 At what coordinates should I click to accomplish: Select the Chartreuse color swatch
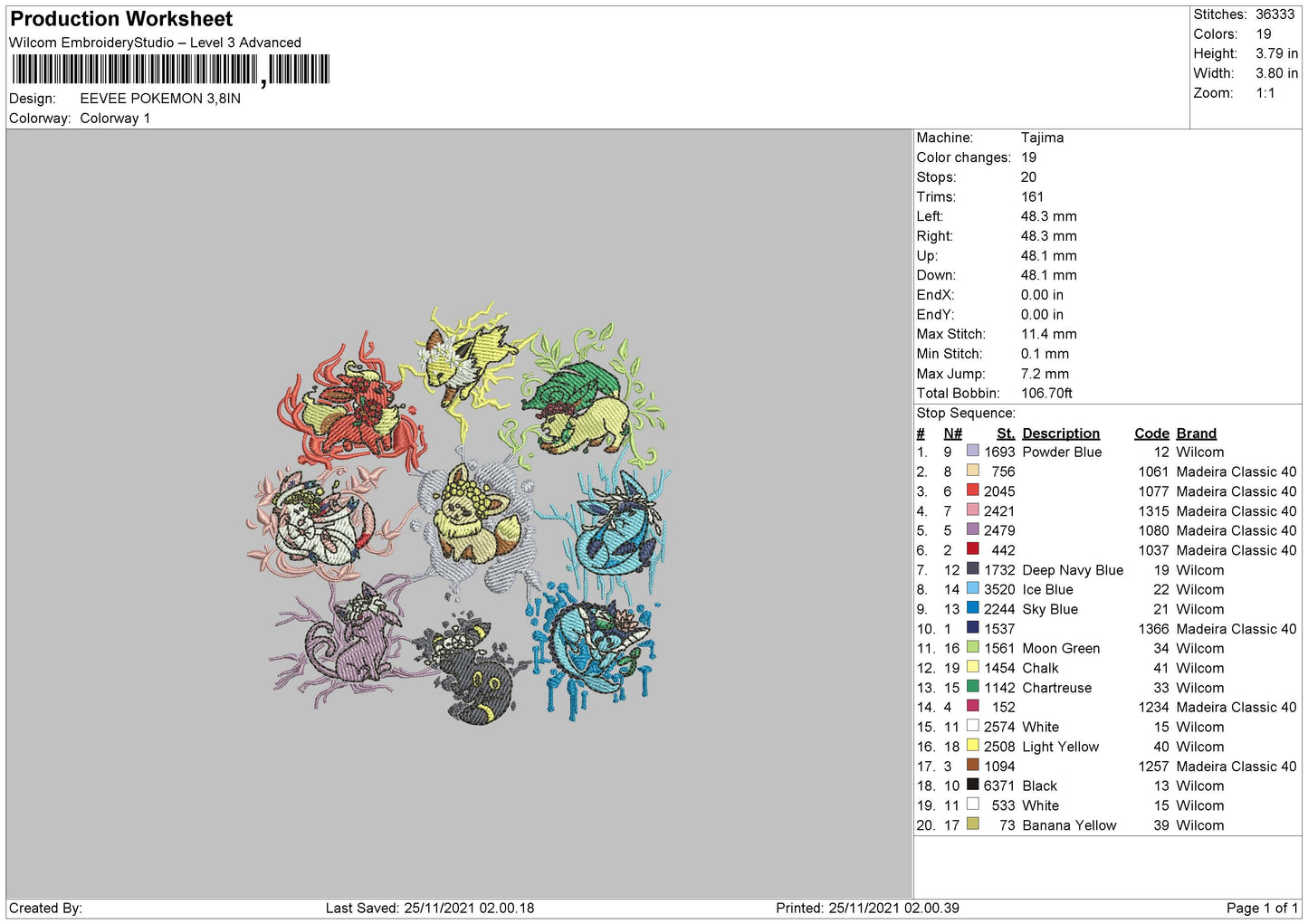click(x=972, y=686)
